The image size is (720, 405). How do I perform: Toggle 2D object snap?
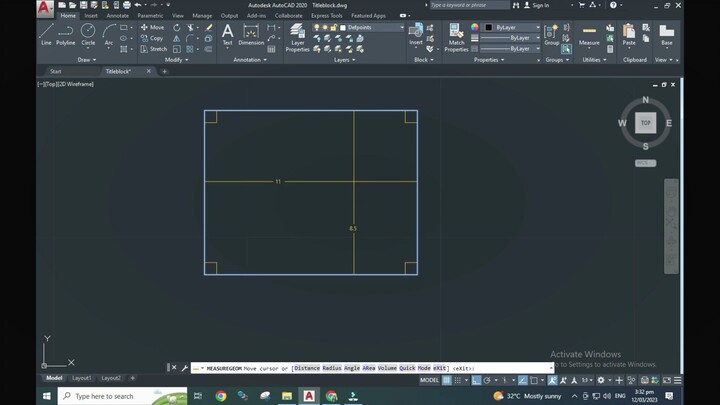(534, 380)
